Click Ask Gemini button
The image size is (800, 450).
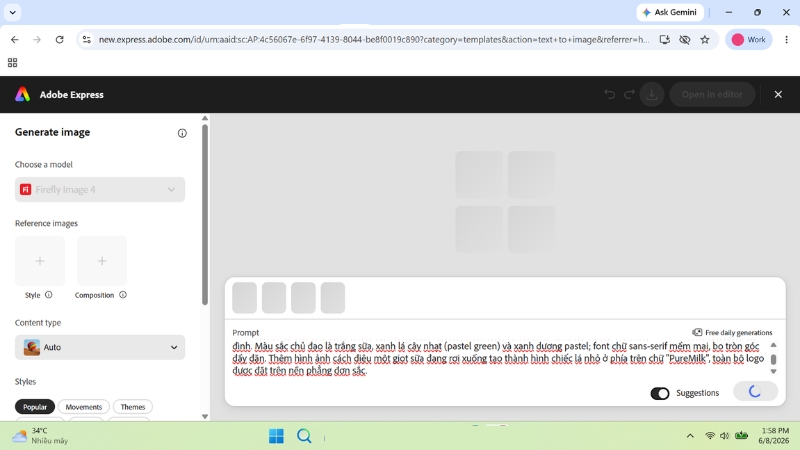point(670,12)
